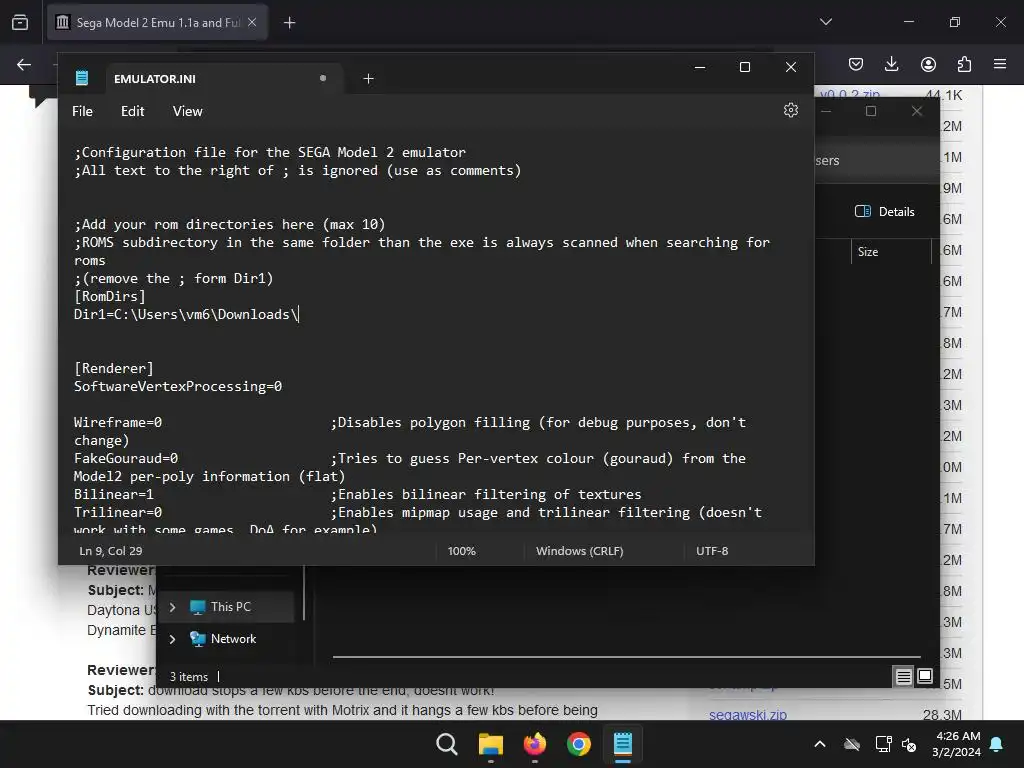Select Network in navigation pane

232,639
